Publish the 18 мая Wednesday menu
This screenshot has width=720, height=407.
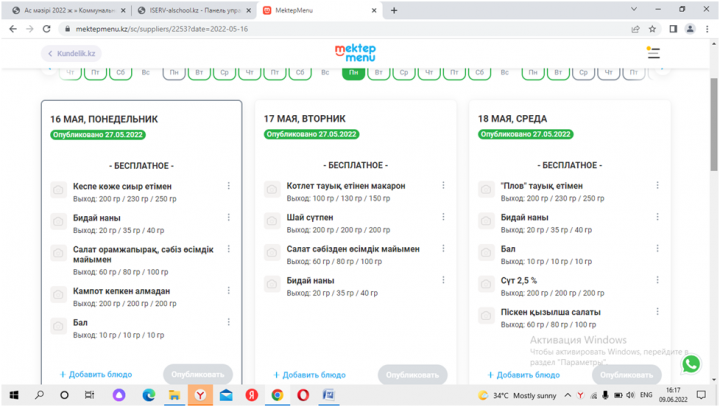[626, 375]
